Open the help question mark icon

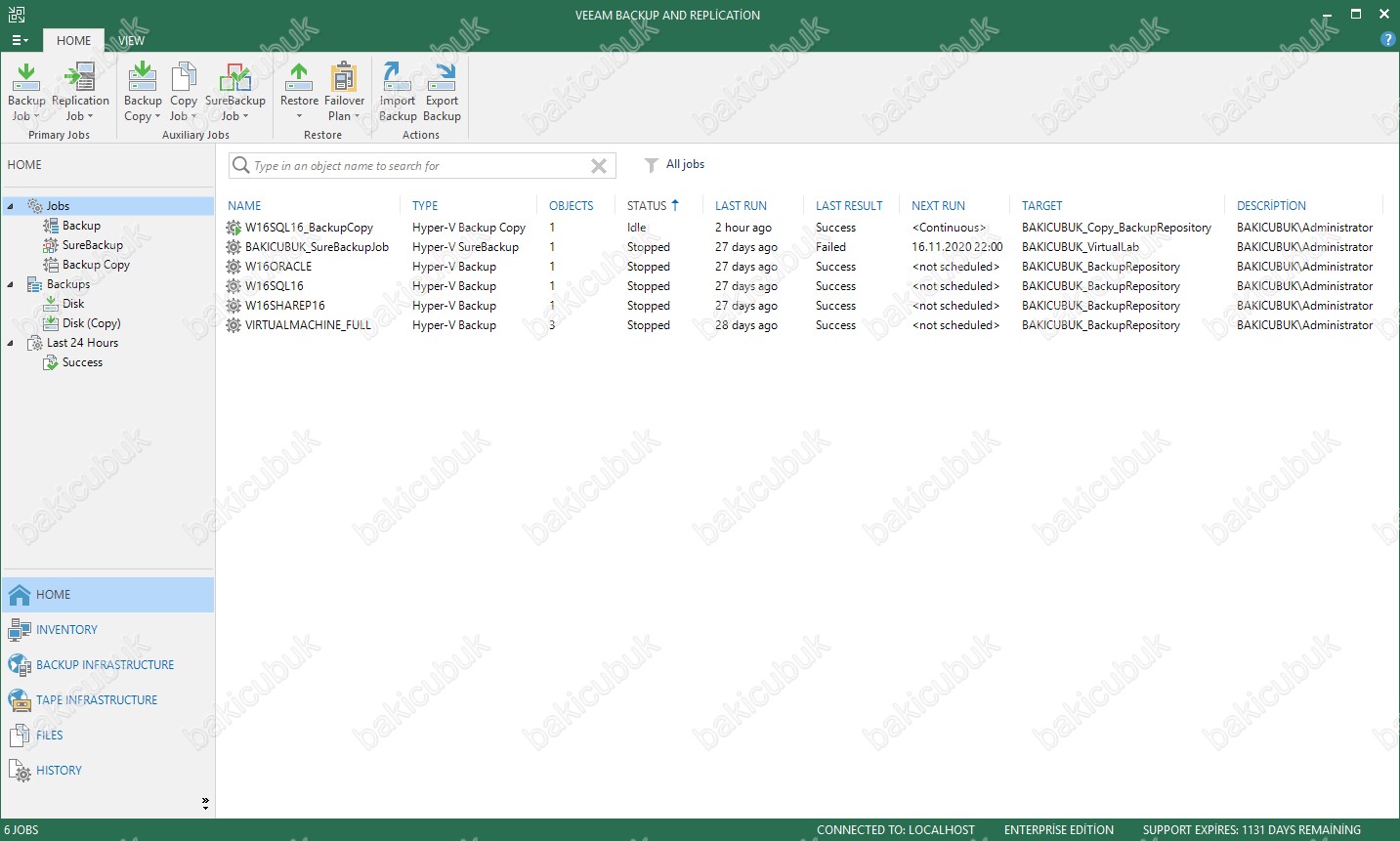click(x=1387, y=40)
